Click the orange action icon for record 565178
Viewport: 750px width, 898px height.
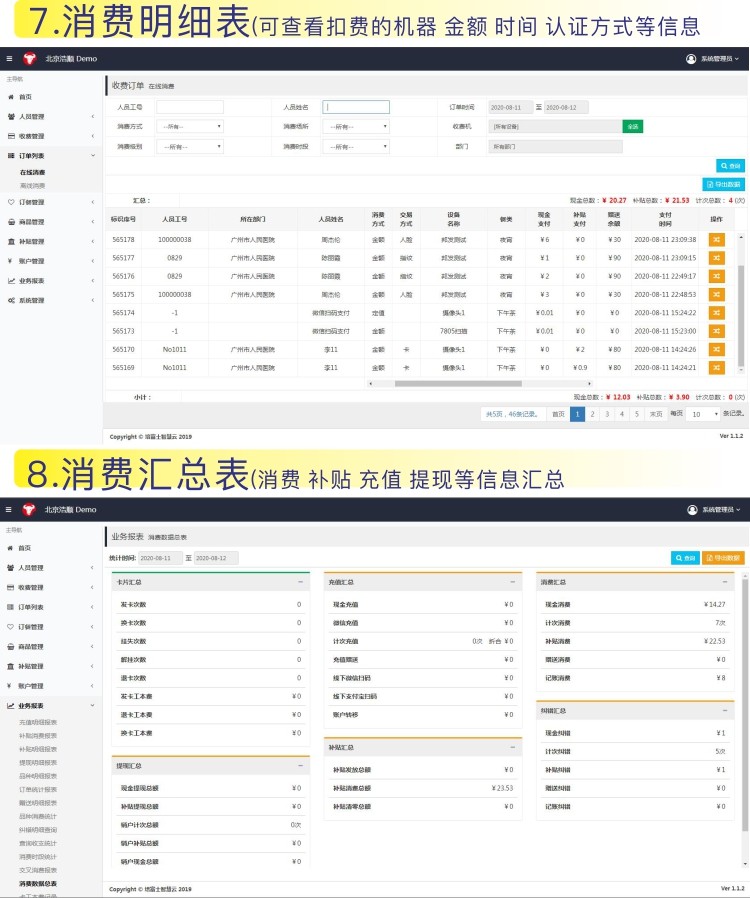[x=716, y=239]
